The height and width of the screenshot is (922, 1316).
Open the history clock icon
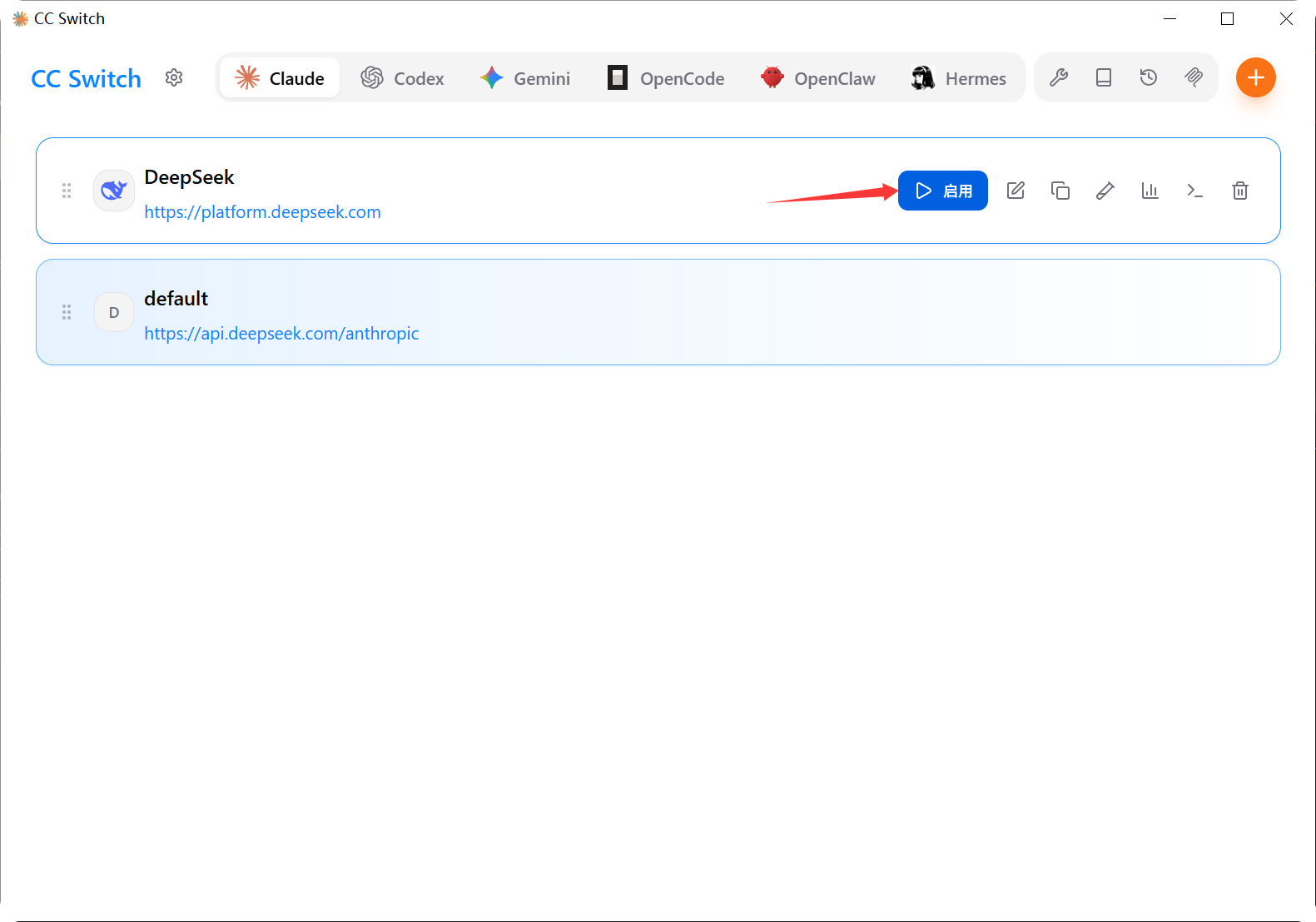click(x=1149, y=77)
